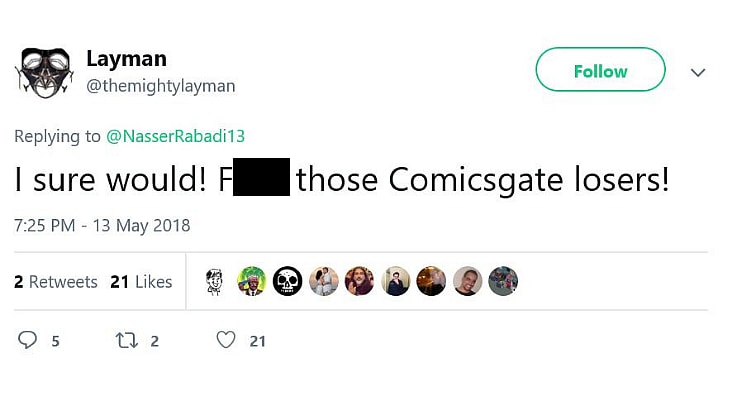750x400 pixels.
Task: Follow the Layman account
Action: [600, 71]
